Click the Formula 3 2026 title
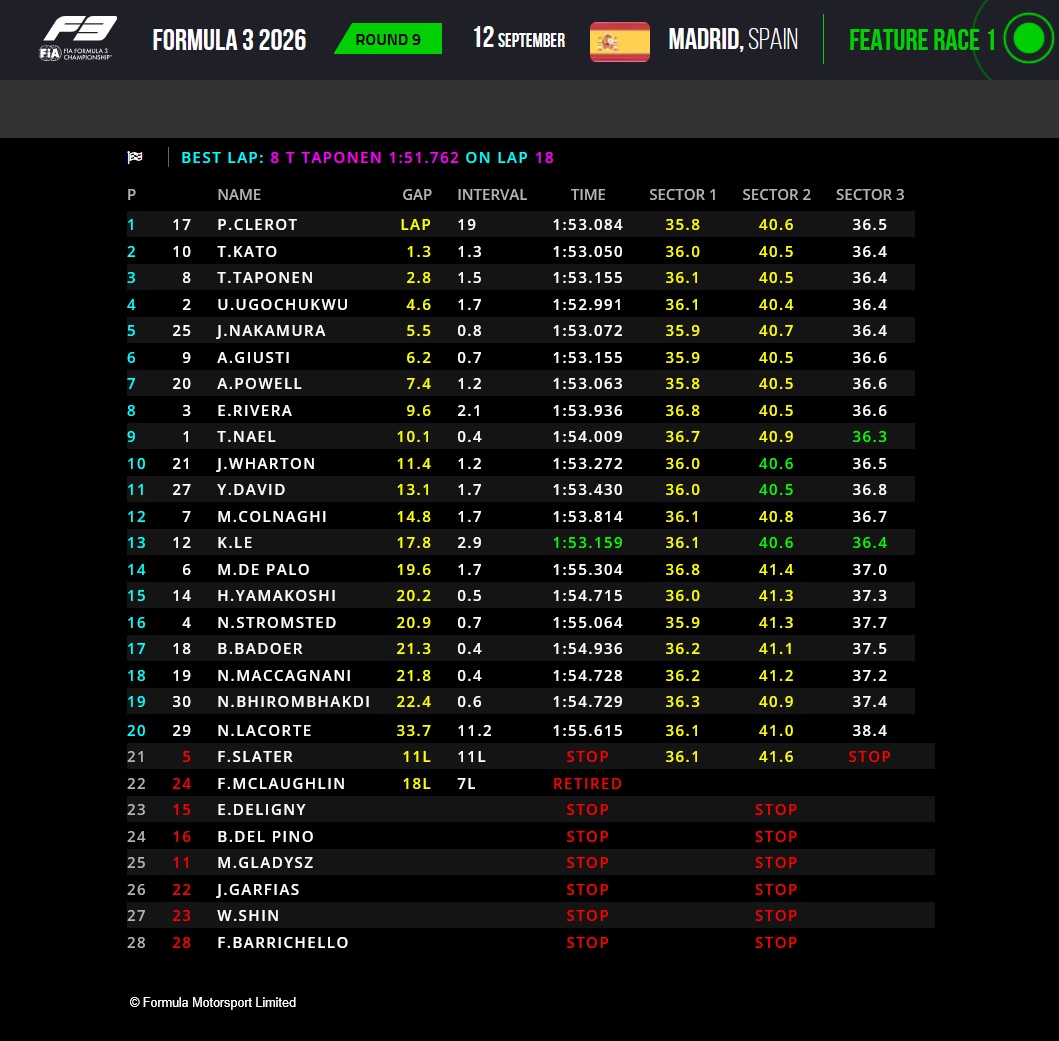The image size is (1059, 1041). [x=229, y=40]
